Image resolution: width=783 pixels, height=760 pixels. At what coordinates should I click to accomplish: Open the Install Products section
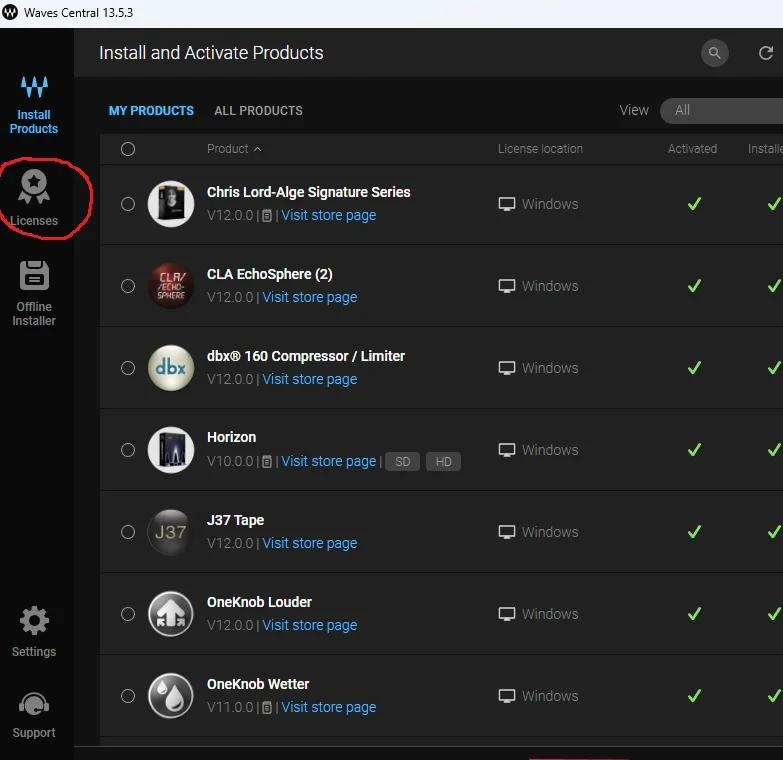(x=34, y=105)
